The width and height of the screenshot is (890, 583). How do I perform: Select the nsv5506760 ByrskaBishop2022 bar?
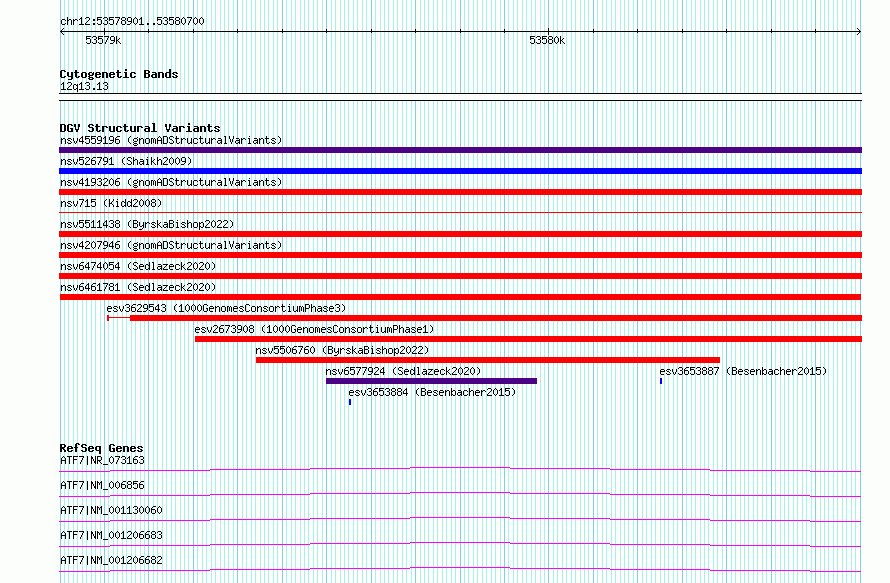pyautogui.click(x=488, y=360)
